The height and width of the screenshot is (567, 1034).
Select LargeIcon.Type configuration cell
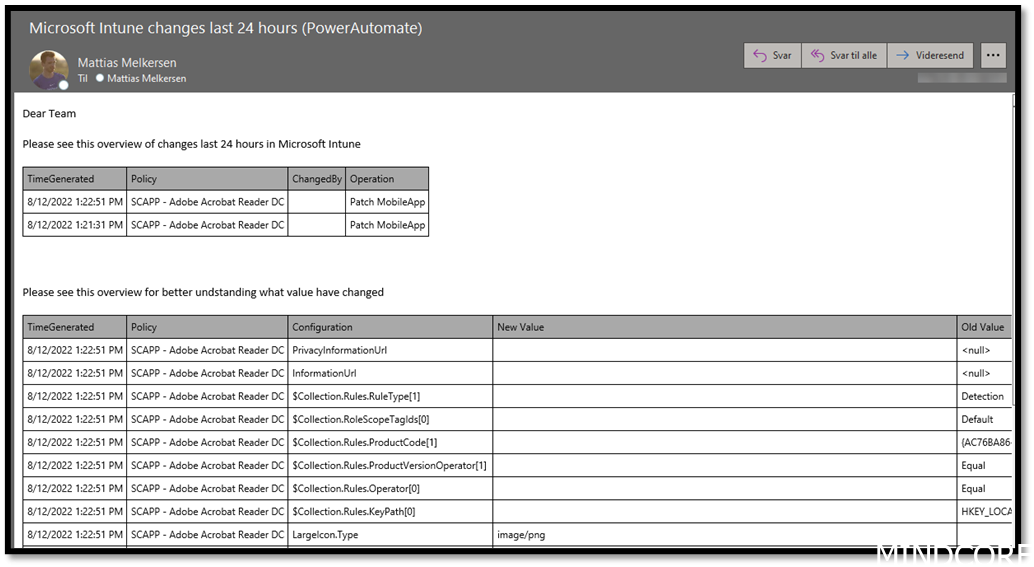click(x=390, y=535)
